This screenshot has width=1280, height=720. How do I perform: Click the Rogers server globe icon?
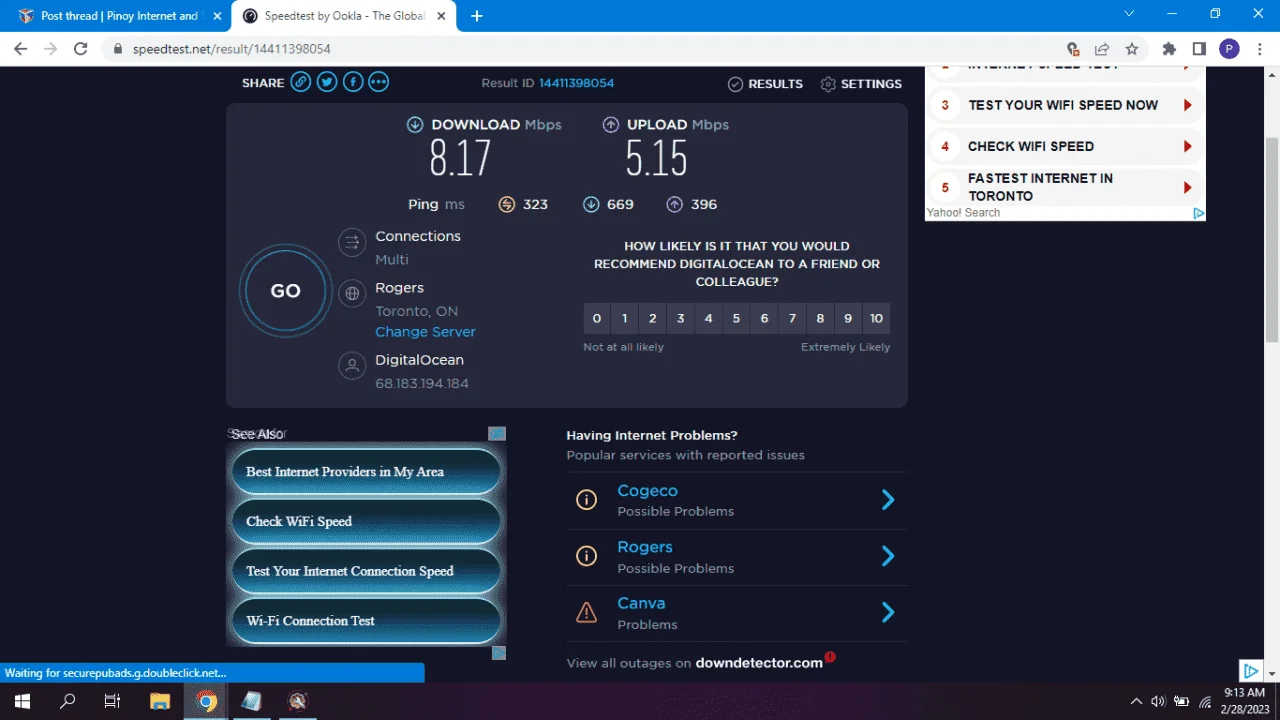[351, 294]
